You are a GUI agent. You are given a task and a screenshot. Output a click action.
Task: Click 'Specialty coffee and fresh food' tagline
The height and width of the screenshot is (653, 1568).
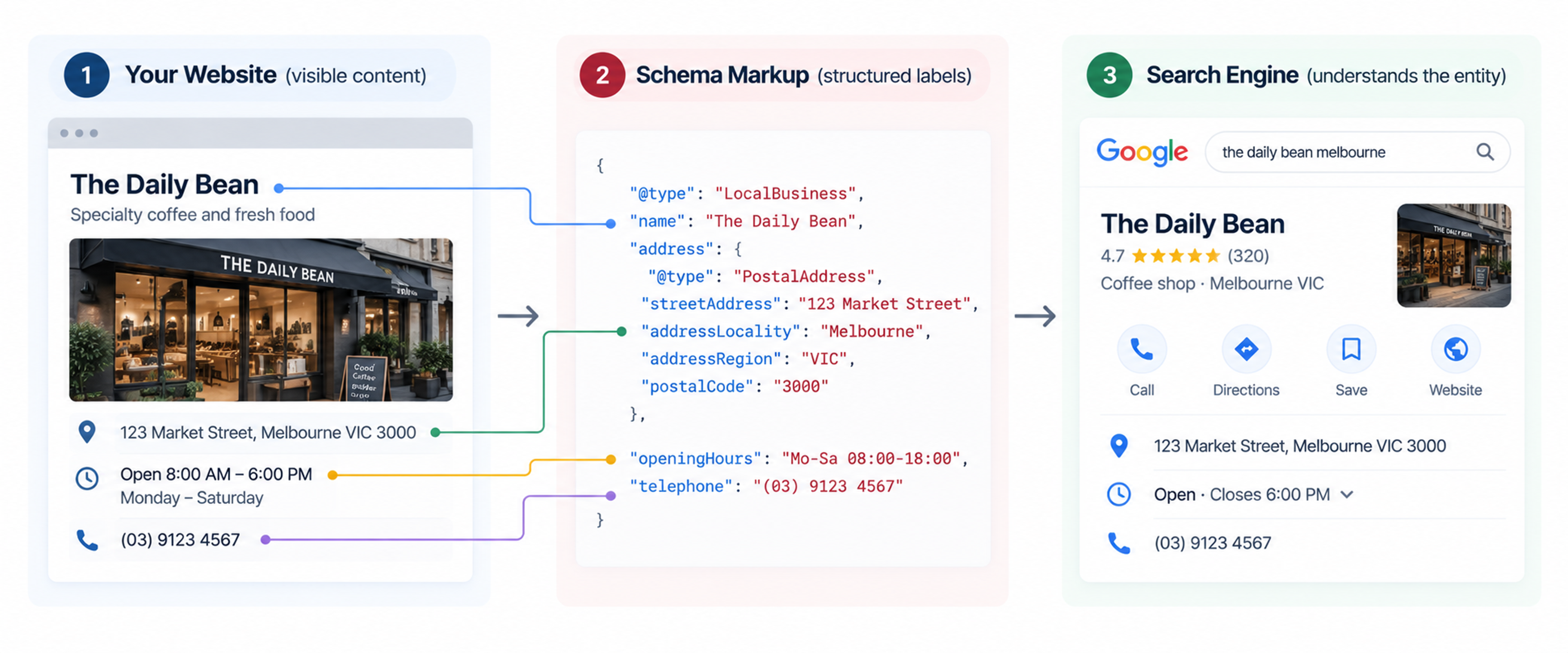[192, 215]
